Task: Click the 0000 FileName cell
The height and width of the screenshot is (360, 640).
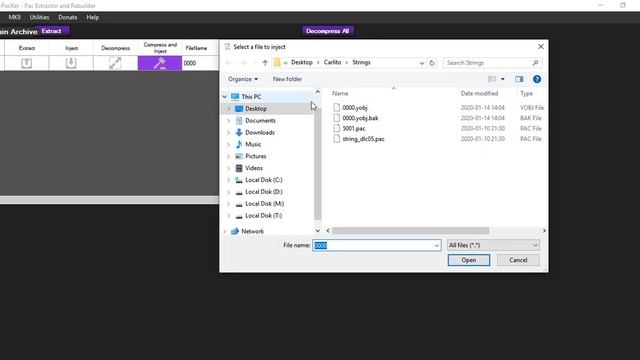Action: pyautogui.click(x=200, y=63)
